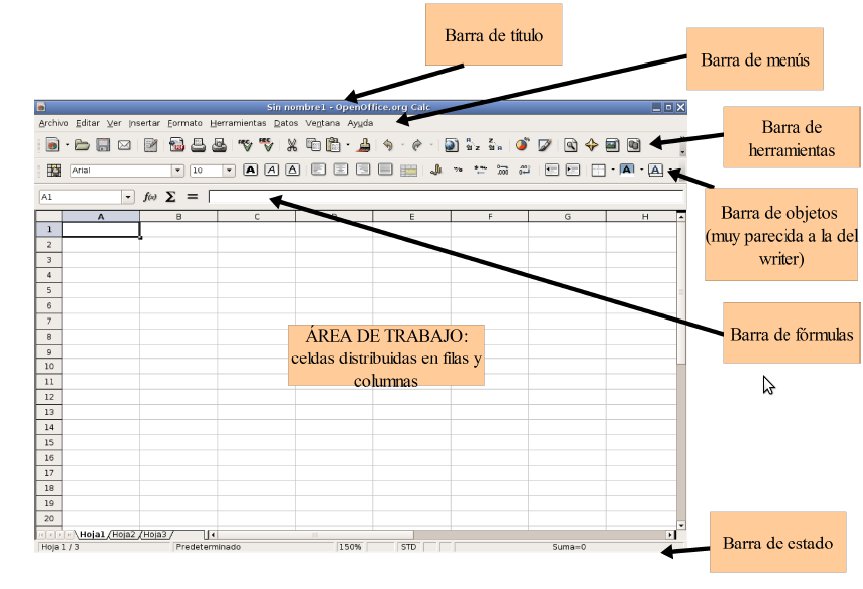863x589 pixels.
Task: Click column header C
Action: [256, 216]
